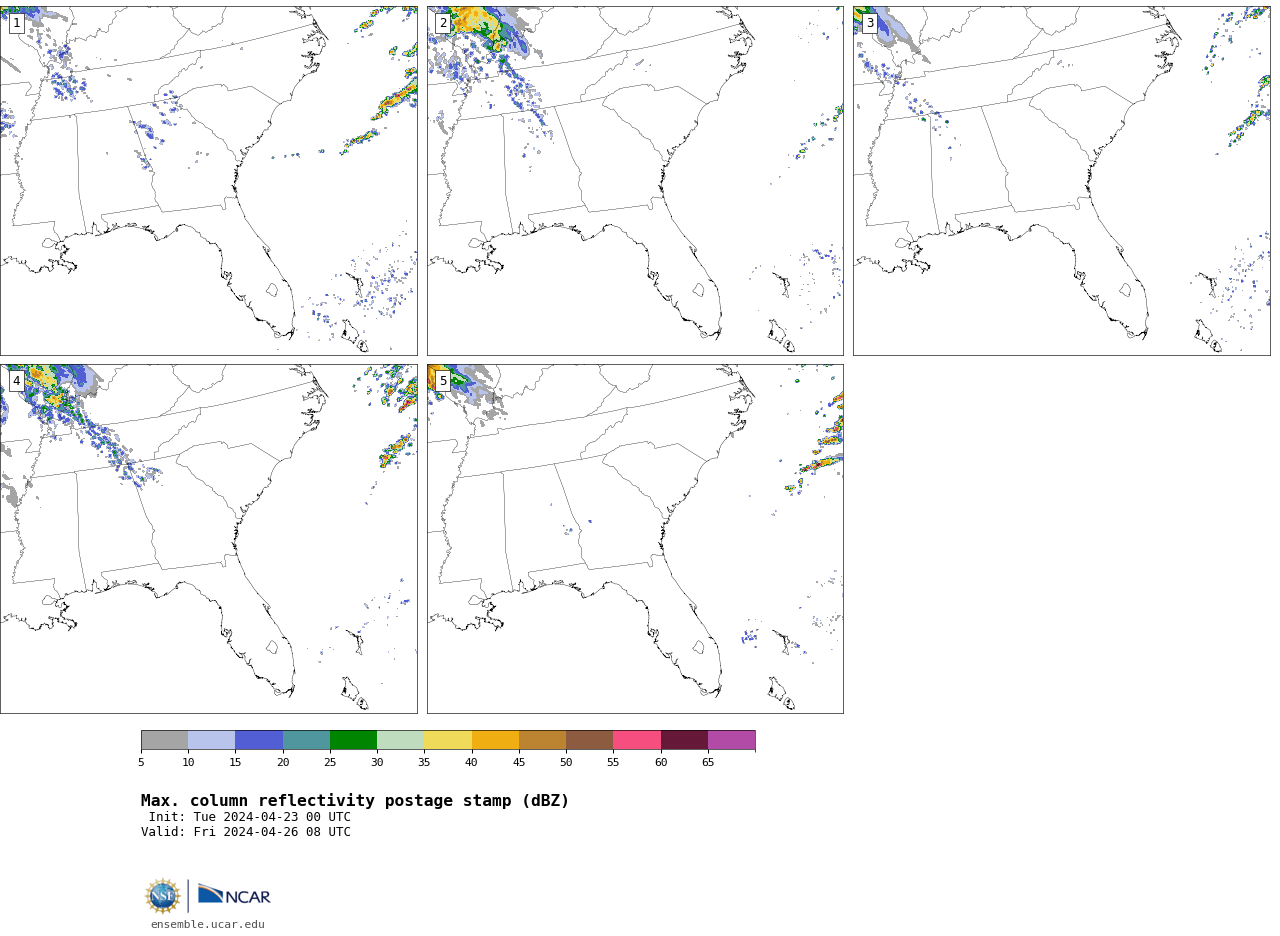Screen dimensions: 1280x936
Task: Click the tan 45-50 dBZ swatch
Action: [542, 740]
